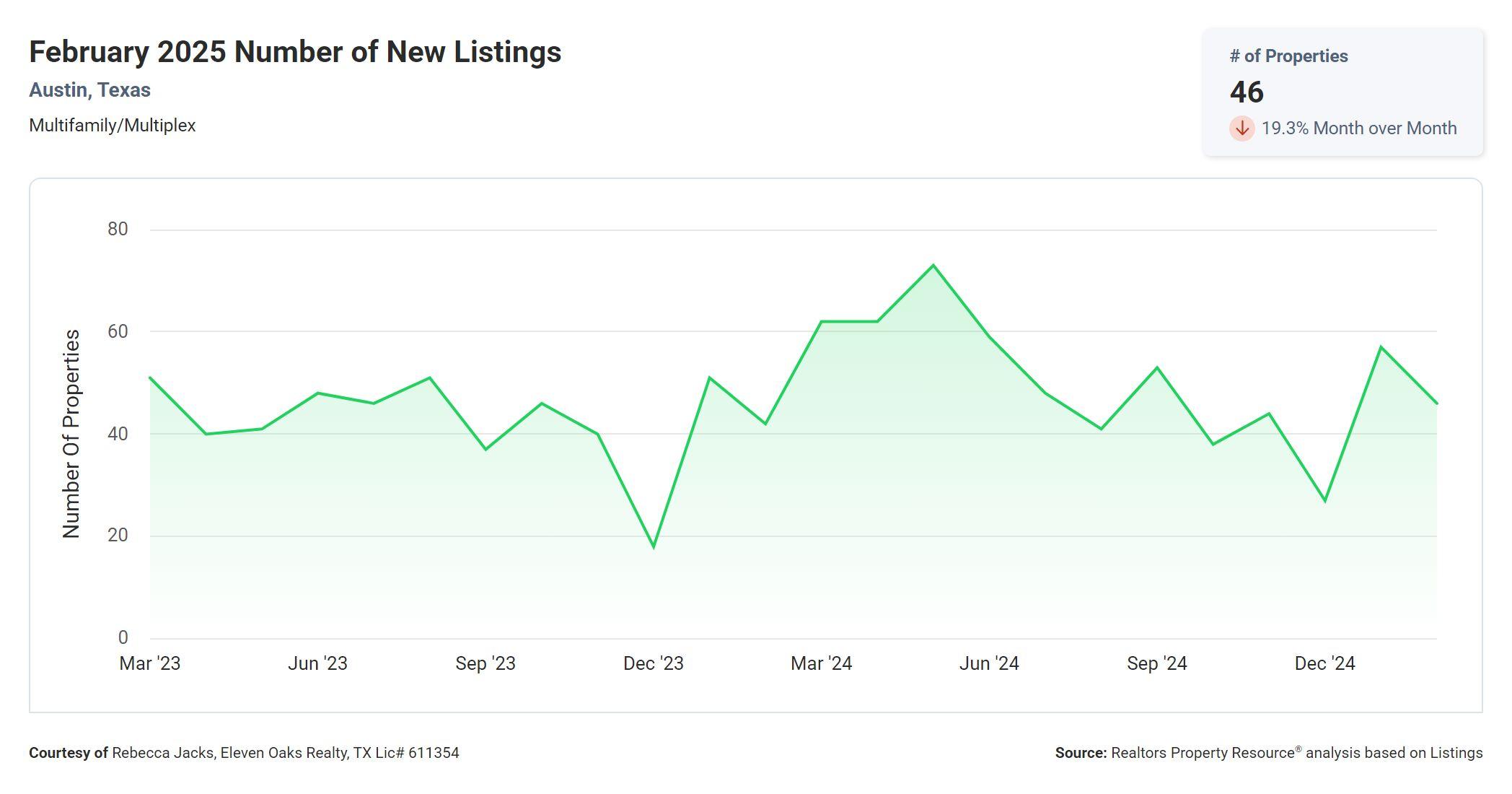Click the 'Number Of Properties' y-axis title
The width and height of the screenshot is (1512, 794).
(71, 433)
